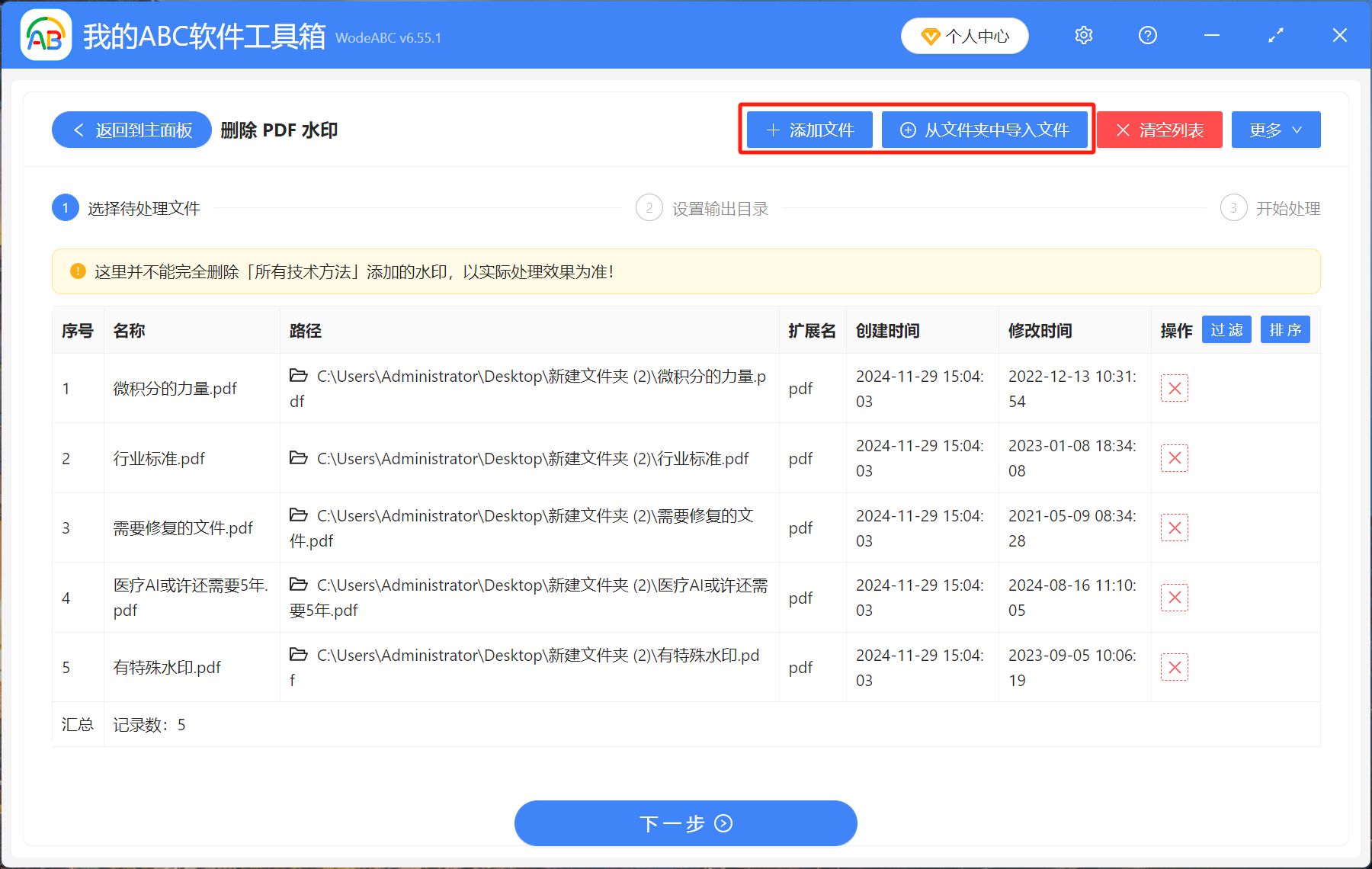Delete 医疗AI或许还需要5年.pdf row with red X
This screenshot has height=869, width=1372.
pos(1174,598)
